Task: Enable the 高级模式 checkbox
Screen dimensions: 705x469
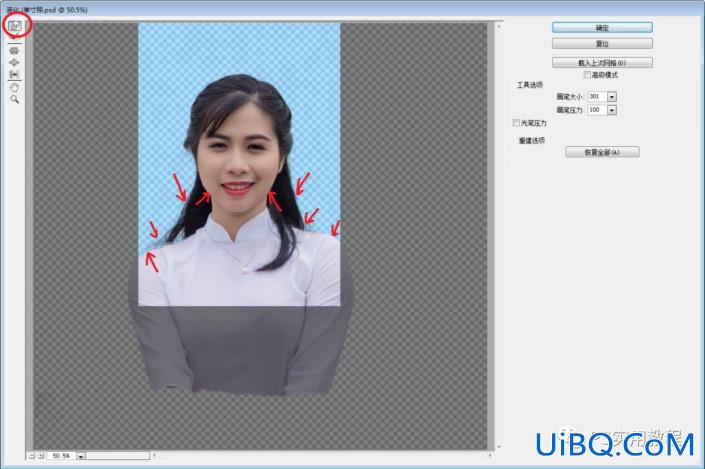Action: 587,75
